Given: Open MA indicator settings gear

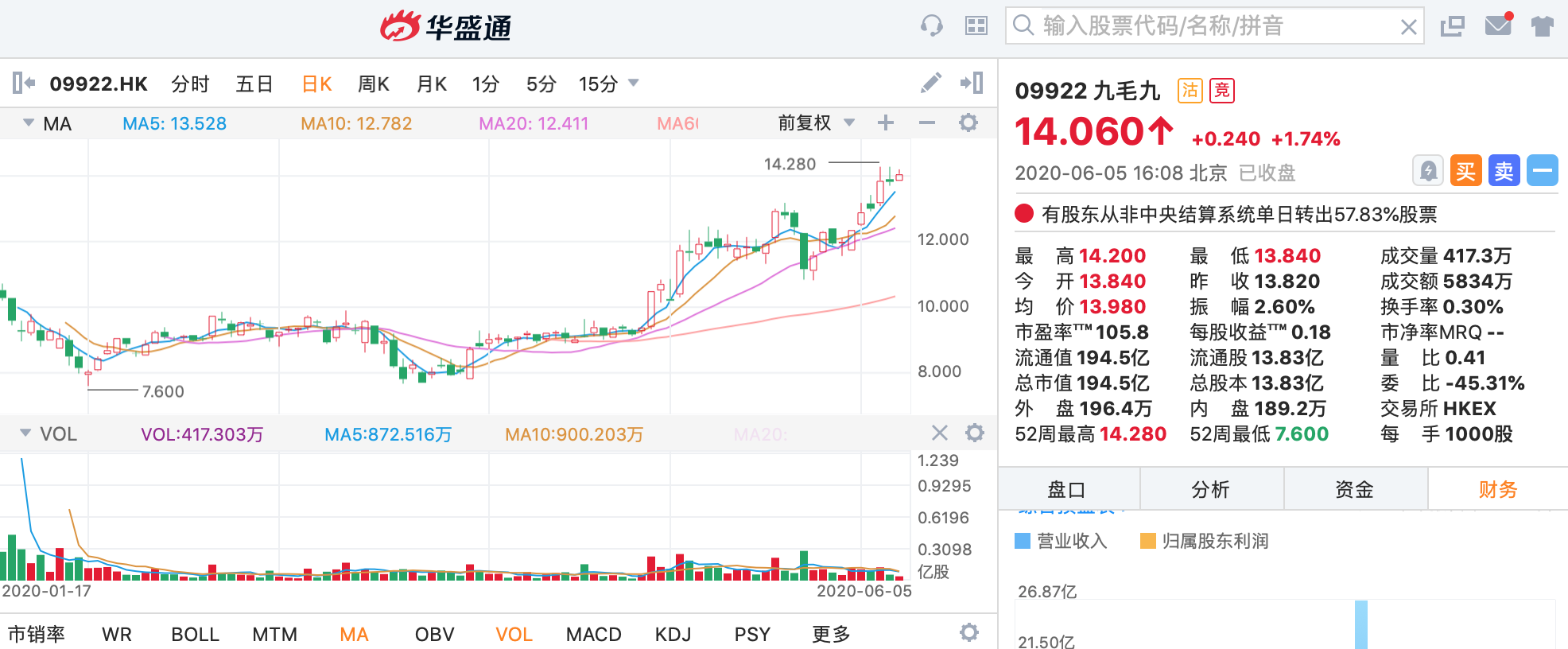Looking at the screenshot, I should click(968, 123).
